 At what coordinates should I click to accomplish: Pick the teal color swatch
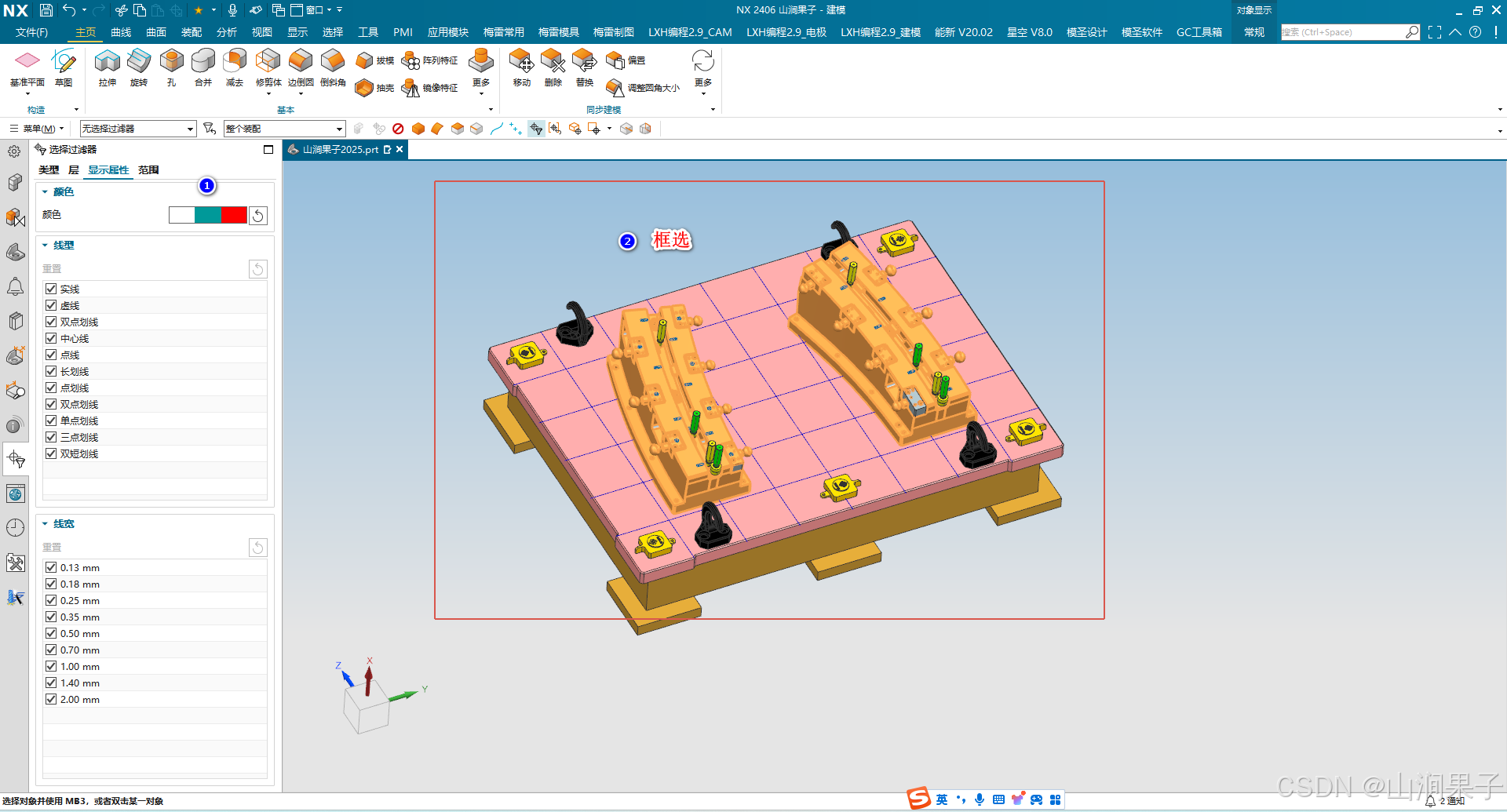tap(208, 215)
